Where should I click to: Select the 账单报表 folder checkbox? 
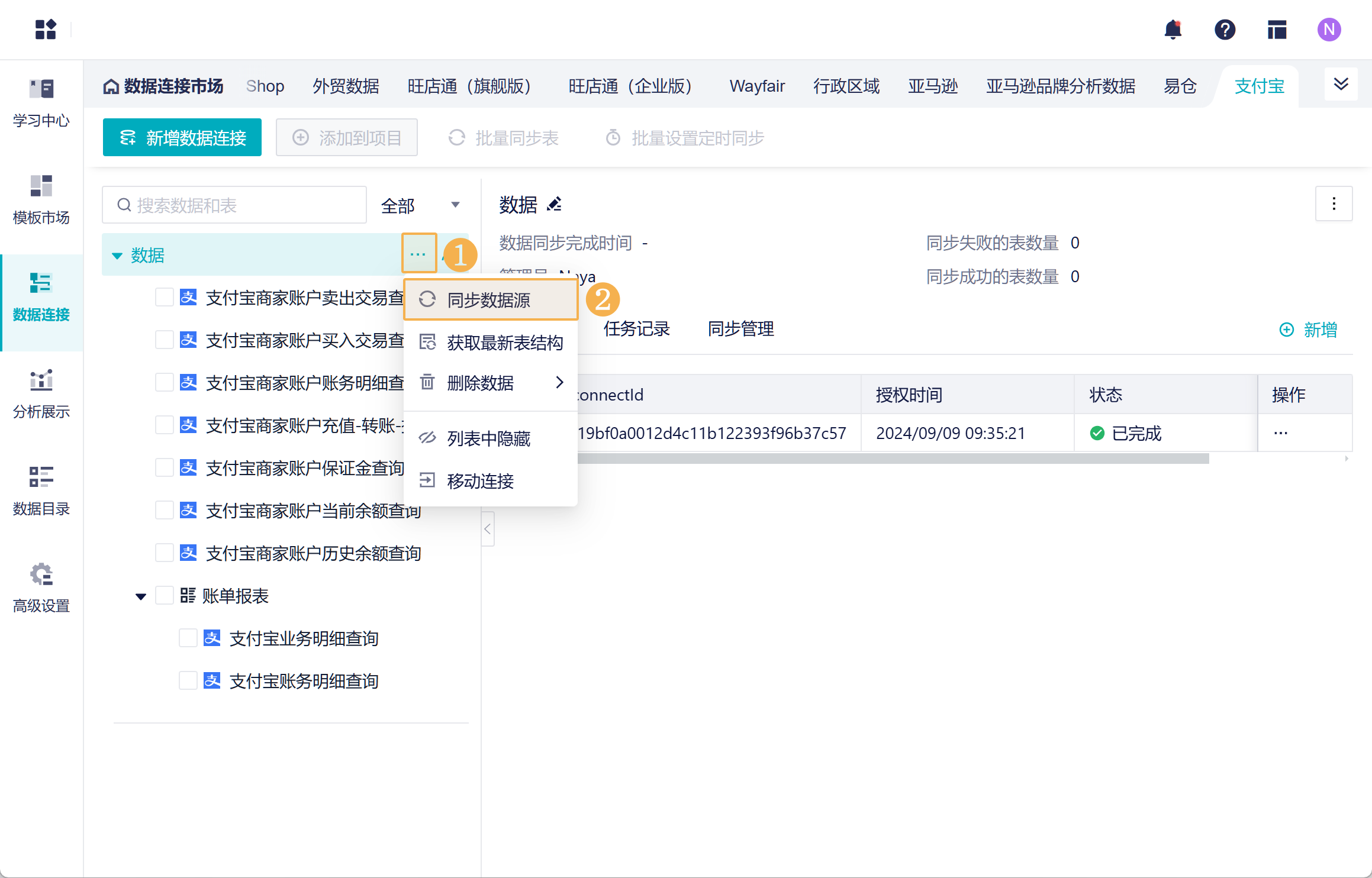pyautogui.click(x=164, y=596)
